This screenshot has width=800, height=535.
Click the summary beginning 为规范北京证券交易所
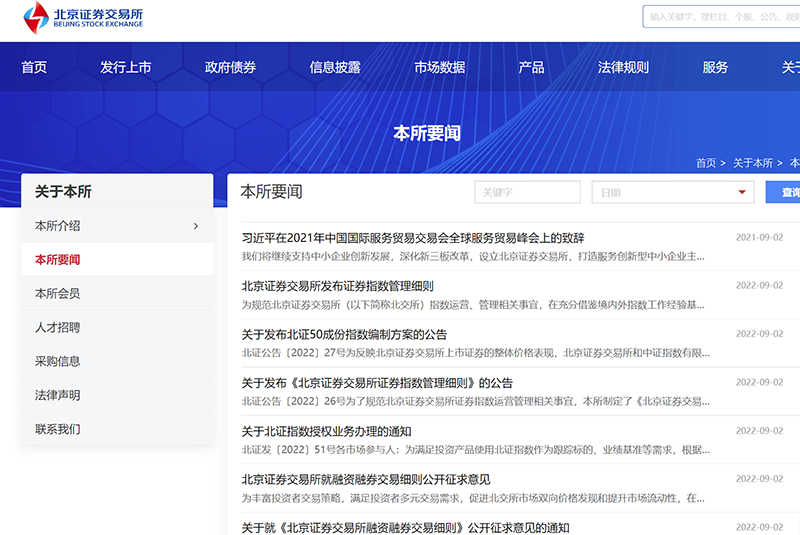pos(473,305)
